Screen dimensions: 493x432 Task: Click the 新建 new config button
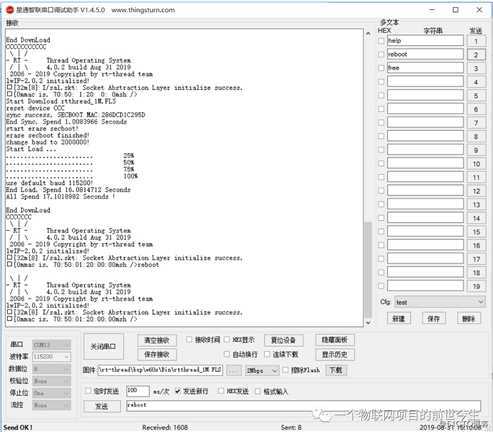(399, 319)
